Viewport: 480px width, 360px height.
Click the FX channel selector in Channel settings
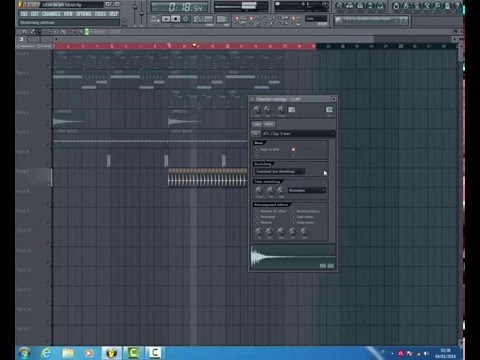(329, 110)
